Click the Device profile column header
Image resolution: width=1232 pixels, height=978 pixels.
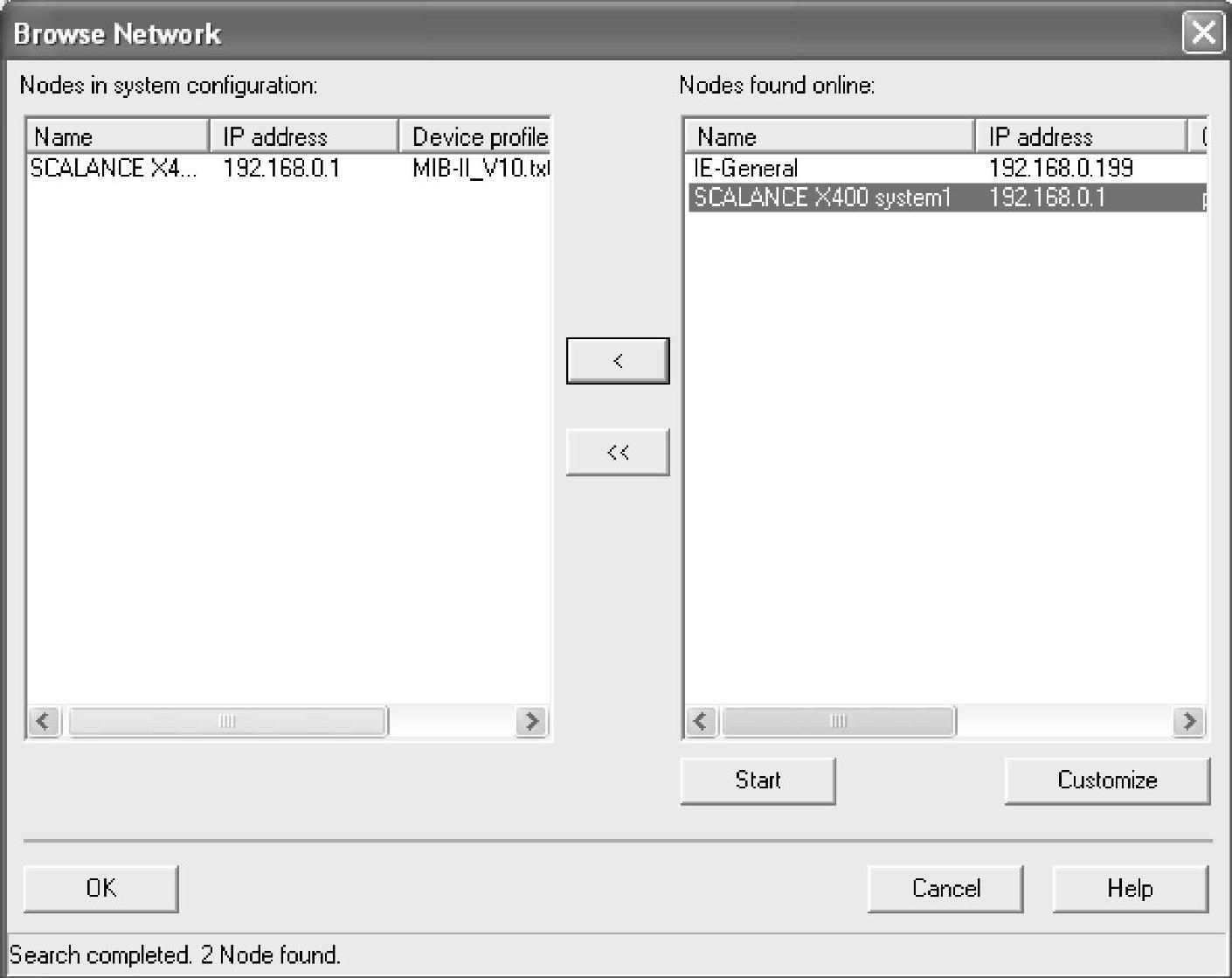click(475, 136)
